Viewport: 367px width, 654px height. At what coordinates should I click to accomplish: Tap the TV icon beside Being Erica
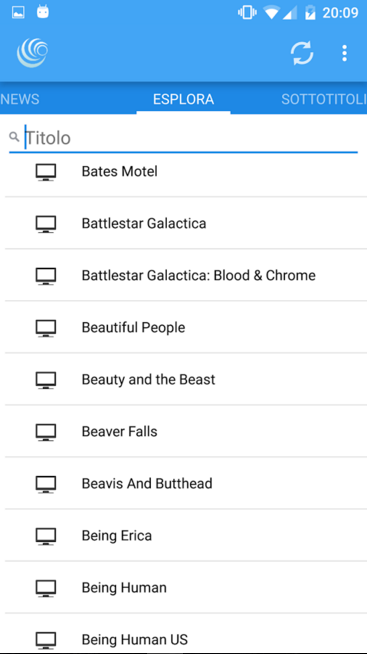[46, 536]
